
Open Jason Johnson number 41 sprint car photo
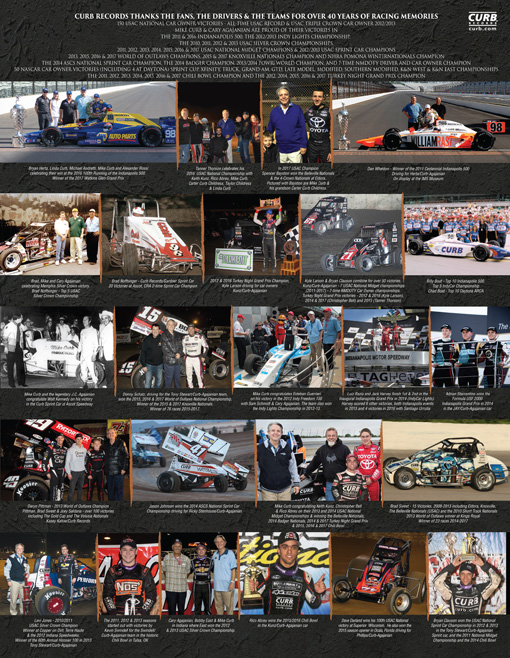pyautogui.click(x=193, y=460)
